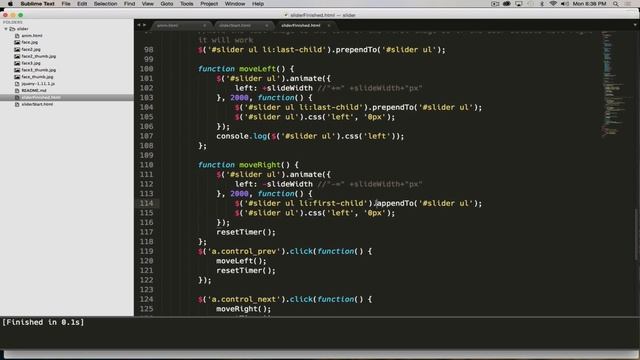The width and height of the screenshot is (640, 360).
Task: Click the 2000 duration value on line 103
Action: point(239,98)
